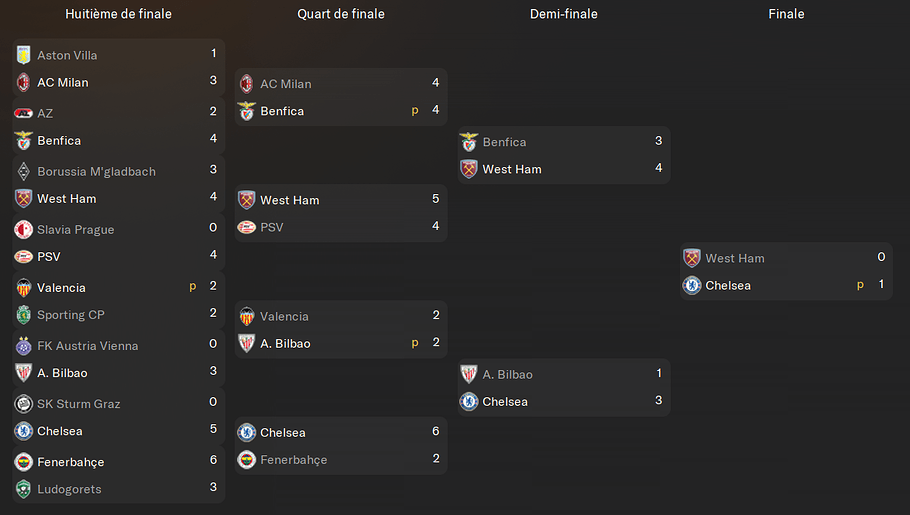Click the SK Sturm Graz logo
Viewport: 910px width, 515px height.
click(x=24, y=403)
